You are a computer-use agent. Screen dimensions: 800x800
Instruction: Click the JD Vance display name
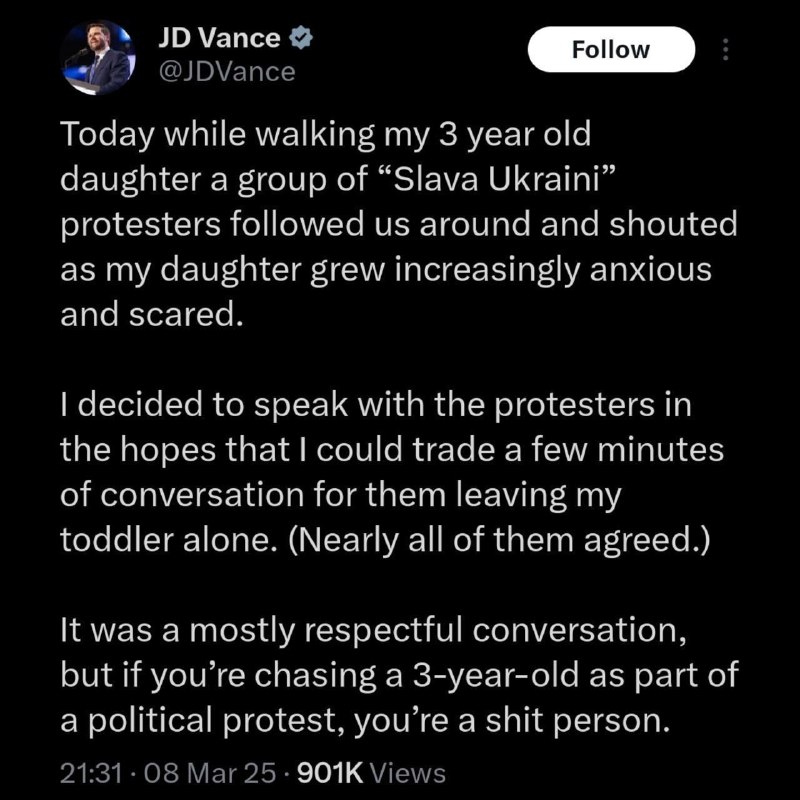click(x=219, y=38)
